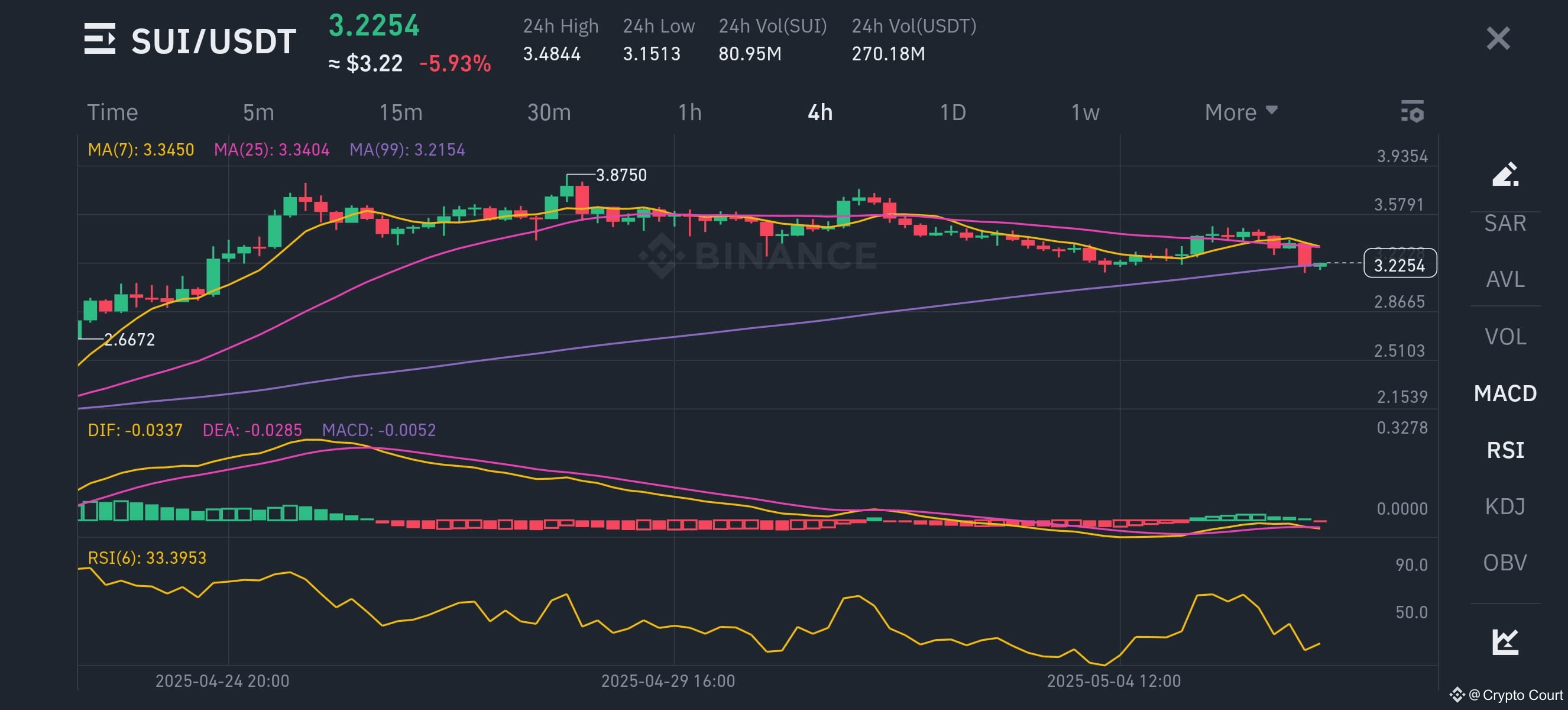The width and height of the screenshot is (1568, 710).
Task: Click the DEA: -0.0285 value
Action: [252, 430]
